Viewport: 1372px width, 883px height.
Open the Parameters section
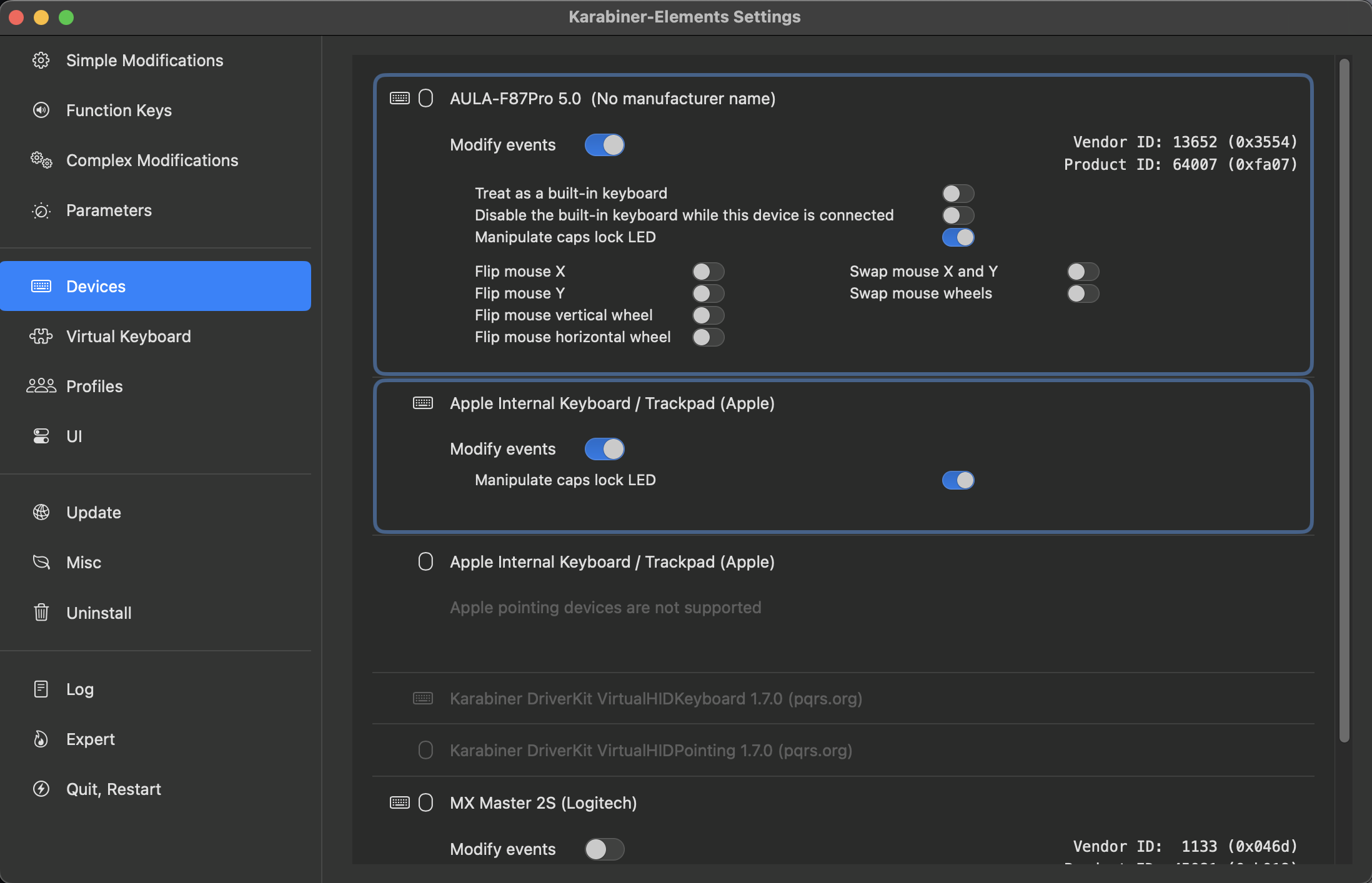[x=109, y=210]
